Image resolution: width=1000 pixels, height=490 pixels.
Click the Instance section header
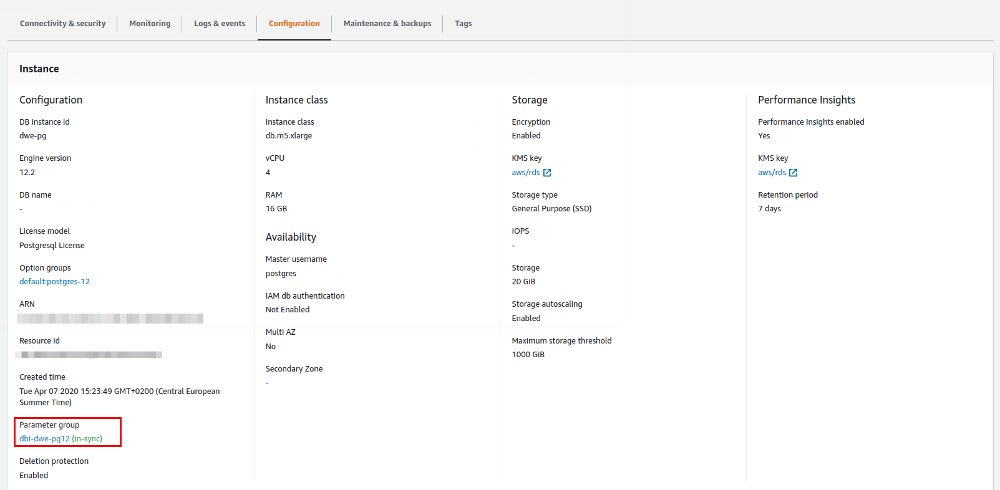pos(39,69)
